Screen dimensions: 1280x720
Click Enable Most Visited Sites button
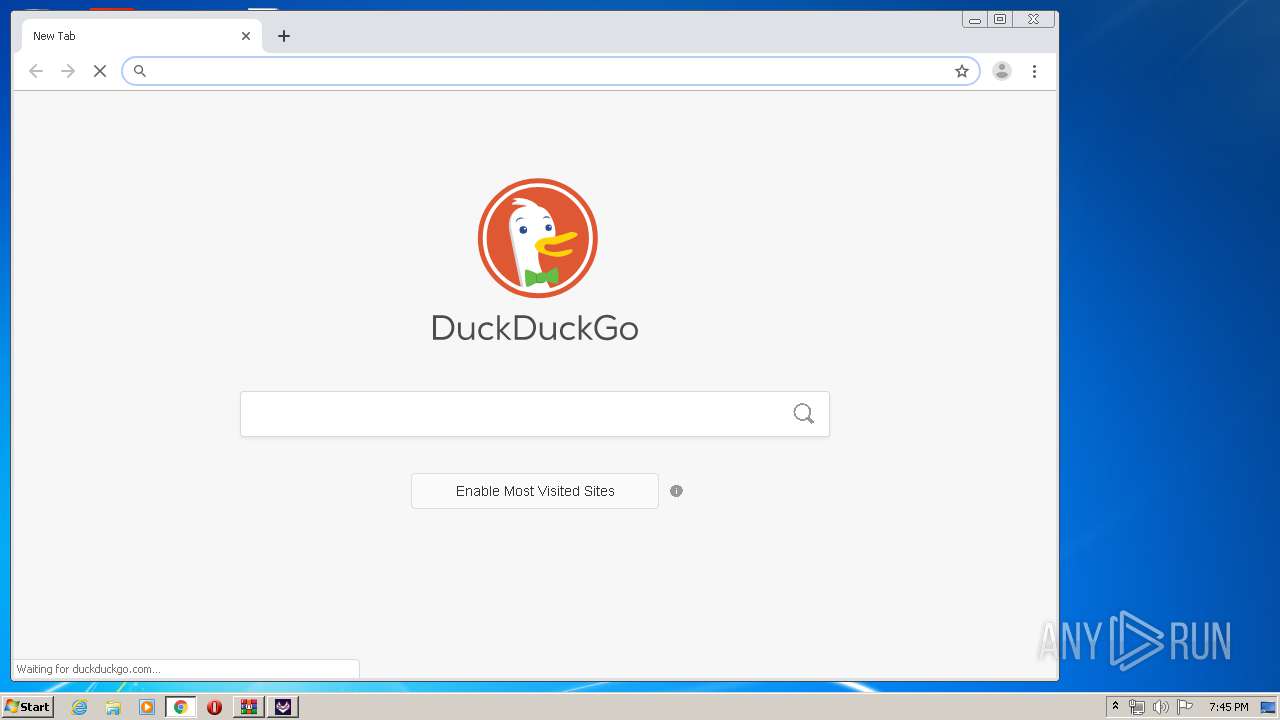[x=535, y=491]
